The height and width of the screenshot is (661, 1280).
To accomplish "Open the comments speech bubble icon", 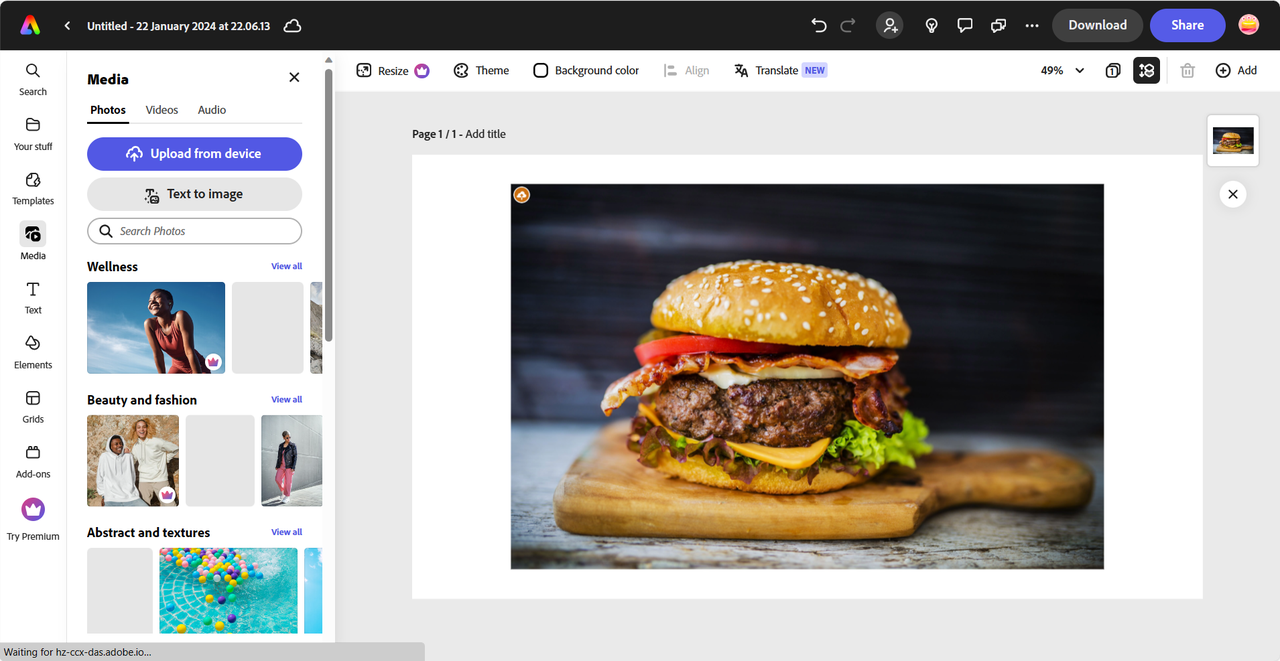I will 965,26.
